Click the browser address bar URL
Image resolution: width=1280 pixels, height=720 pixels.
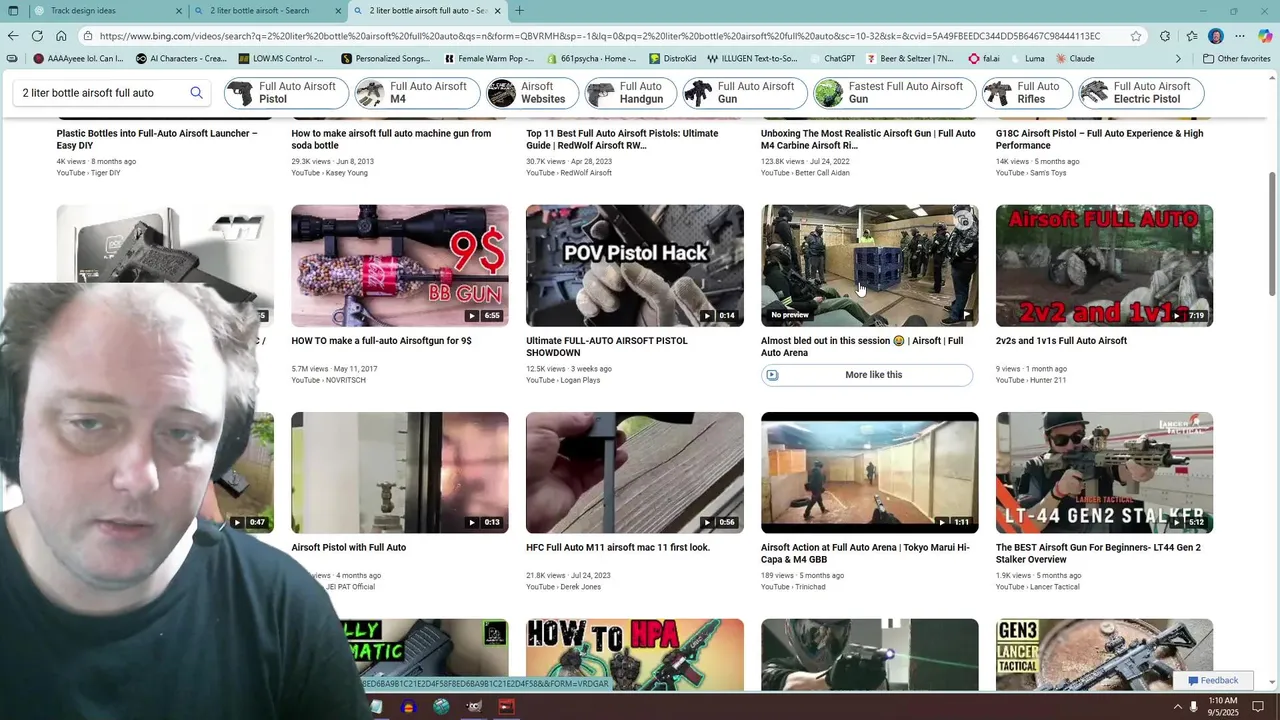[600, 36]
